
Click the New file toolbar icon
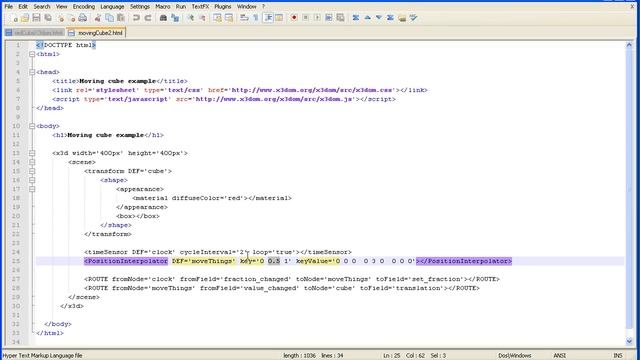click(x=14, y=18)
